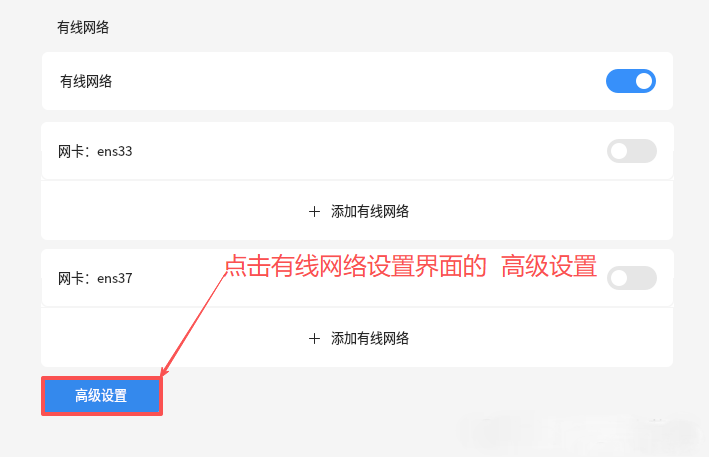Select the 网卡: ens37 label

95,278
